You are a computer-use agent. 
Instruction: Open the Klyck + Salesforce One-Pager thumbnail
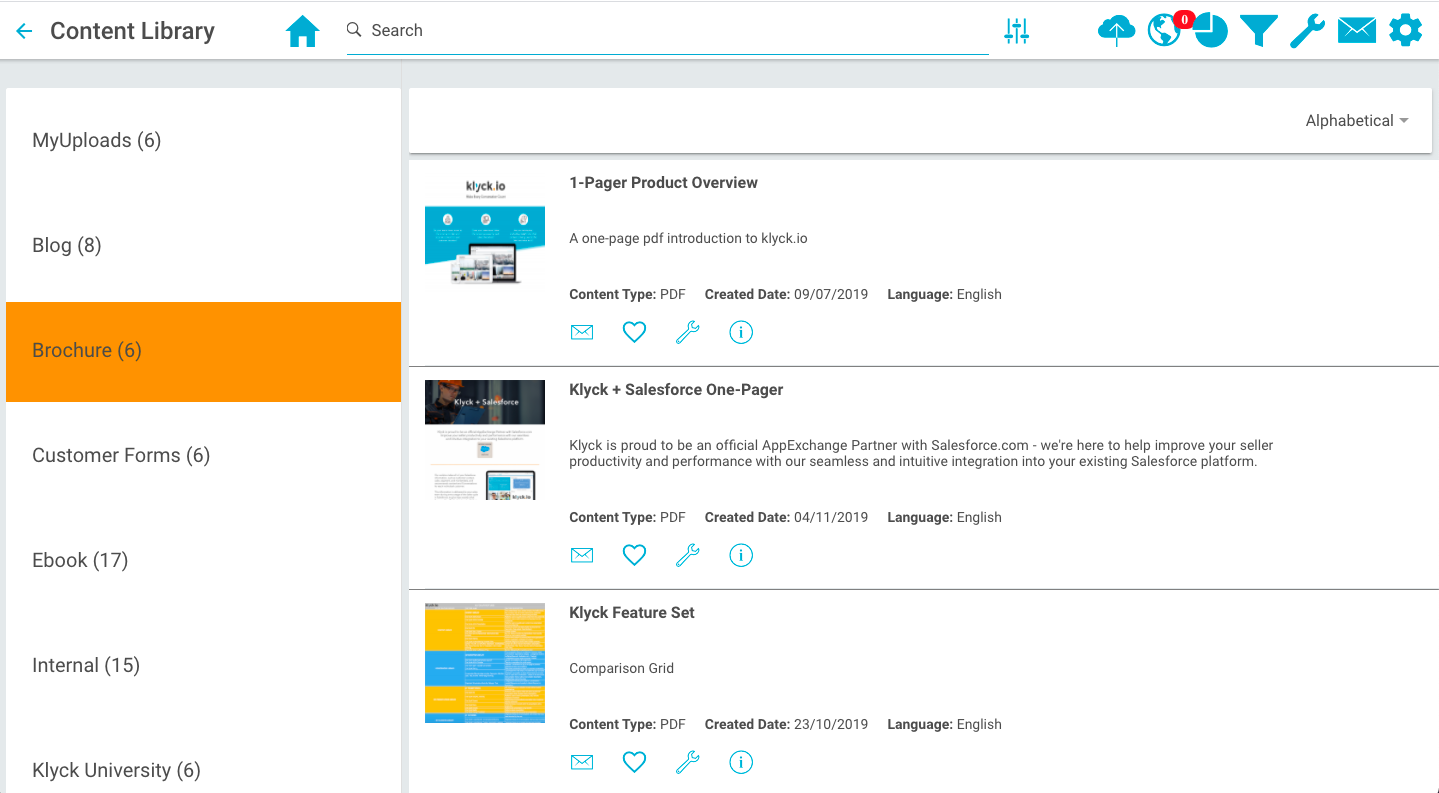[x=485, y=440]
